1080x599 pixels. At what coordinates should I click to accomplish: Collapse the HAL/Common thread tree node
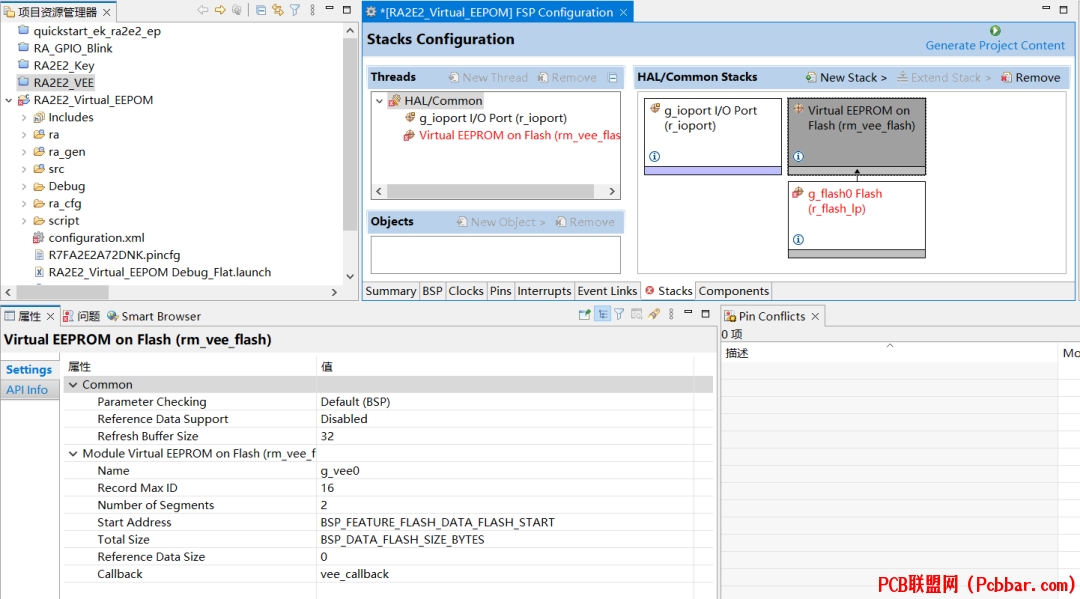(380, 101)
